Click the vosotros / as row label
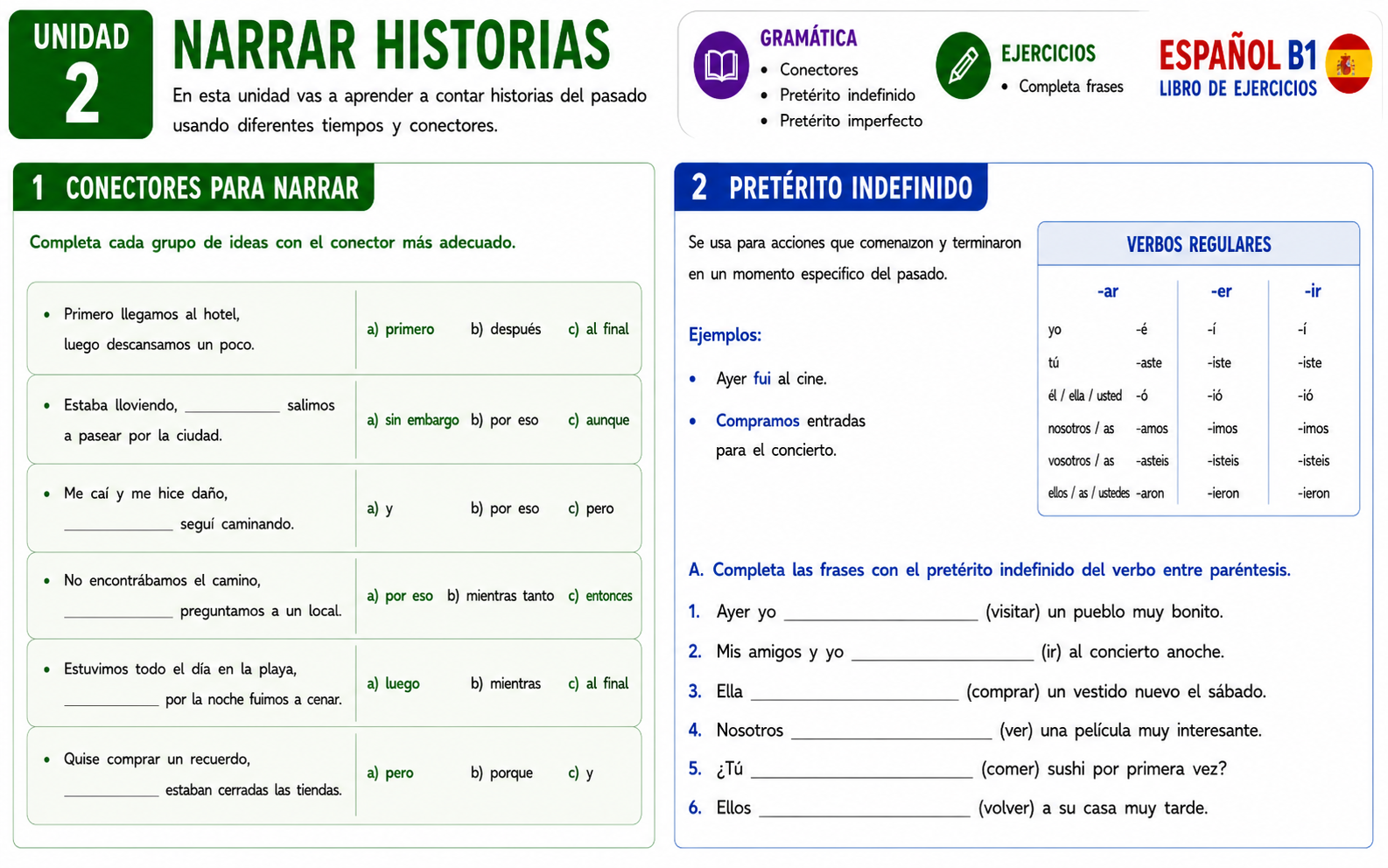The height and width of the screenshot is (868, 1388). [1082, 461]
